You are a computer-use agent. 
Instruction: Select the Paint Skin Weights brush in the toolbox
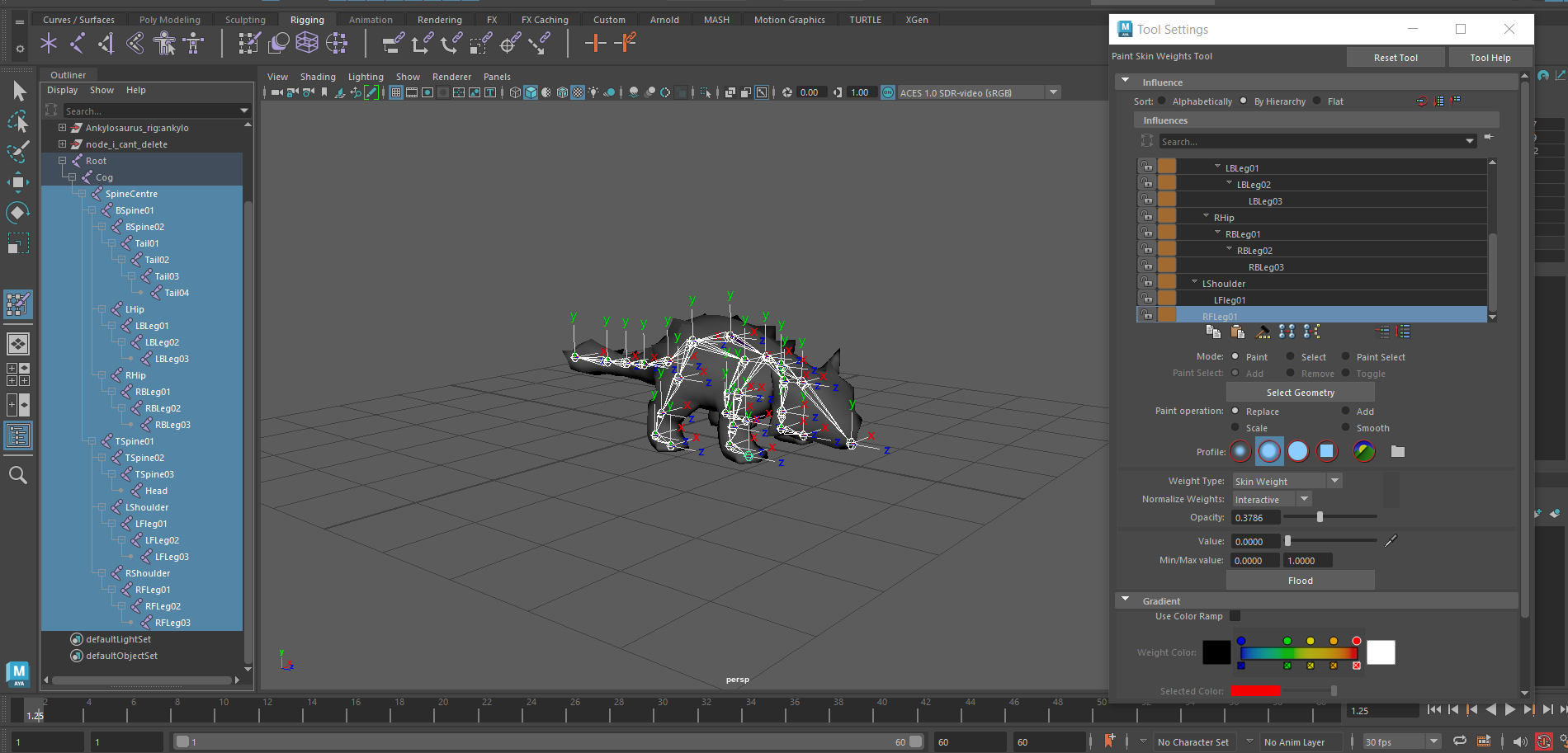tap(18, 304)
